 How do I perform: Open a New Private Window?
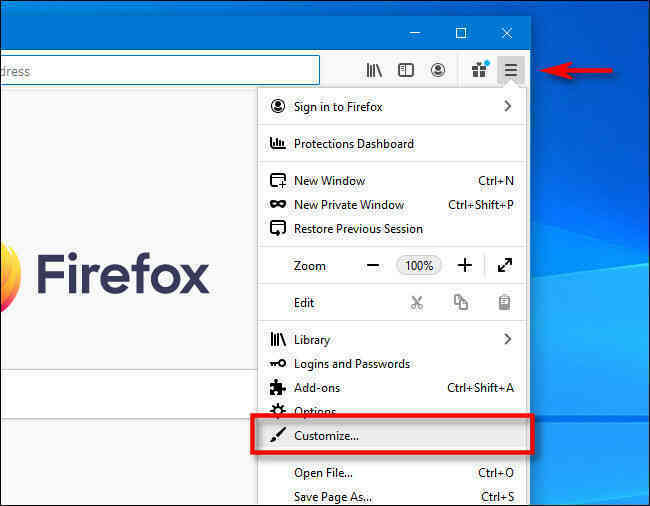coord(392,205)
